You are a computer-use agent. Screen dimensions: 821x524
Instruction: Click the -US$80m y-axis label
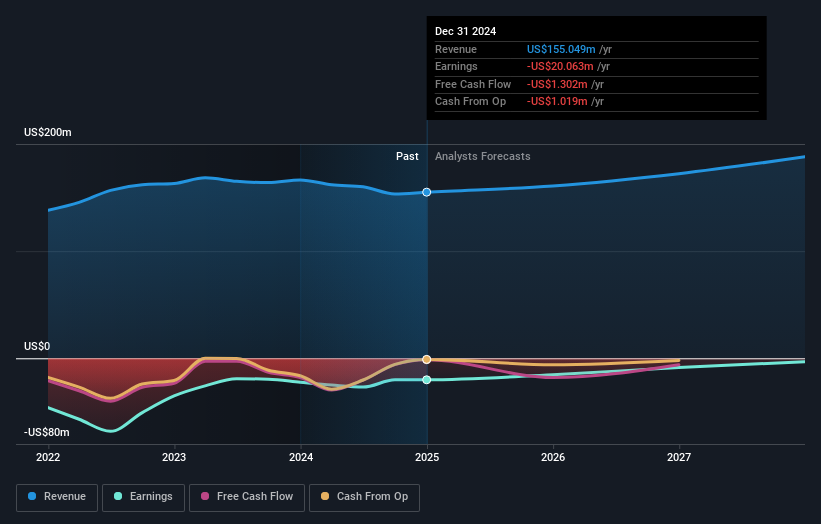pyautogui.click(x=47, y=432)
